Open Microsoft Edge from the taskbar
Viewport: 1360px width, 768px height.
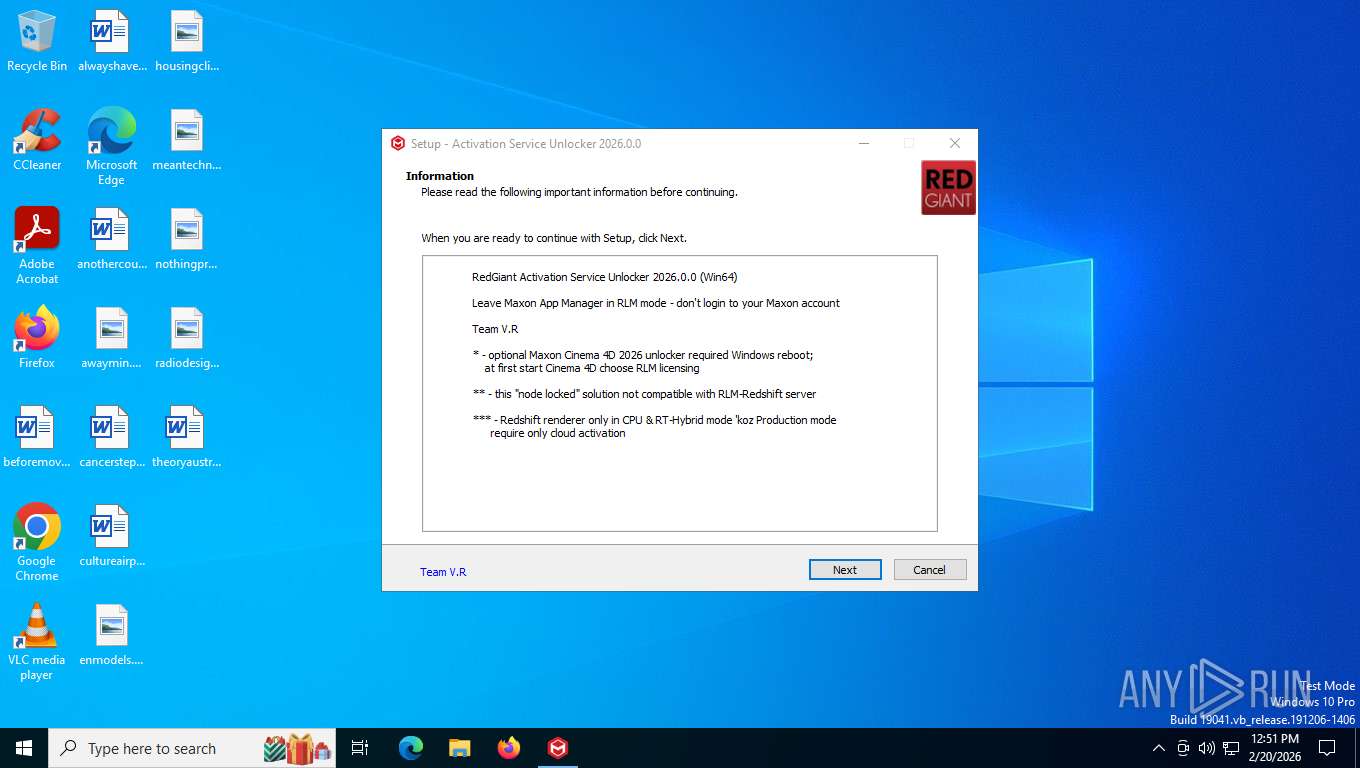pyautogui.click(x=411, y=748)
